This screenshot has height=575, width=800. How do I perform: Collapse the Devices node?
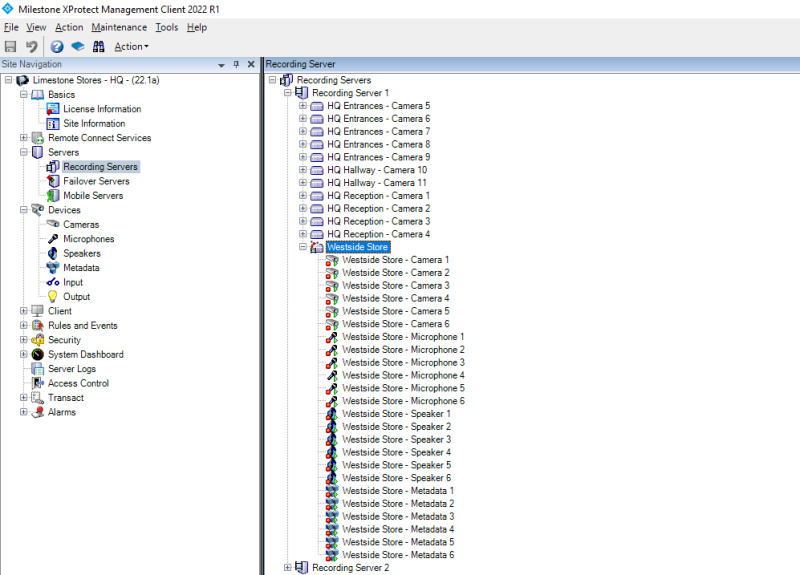(23, 210)
